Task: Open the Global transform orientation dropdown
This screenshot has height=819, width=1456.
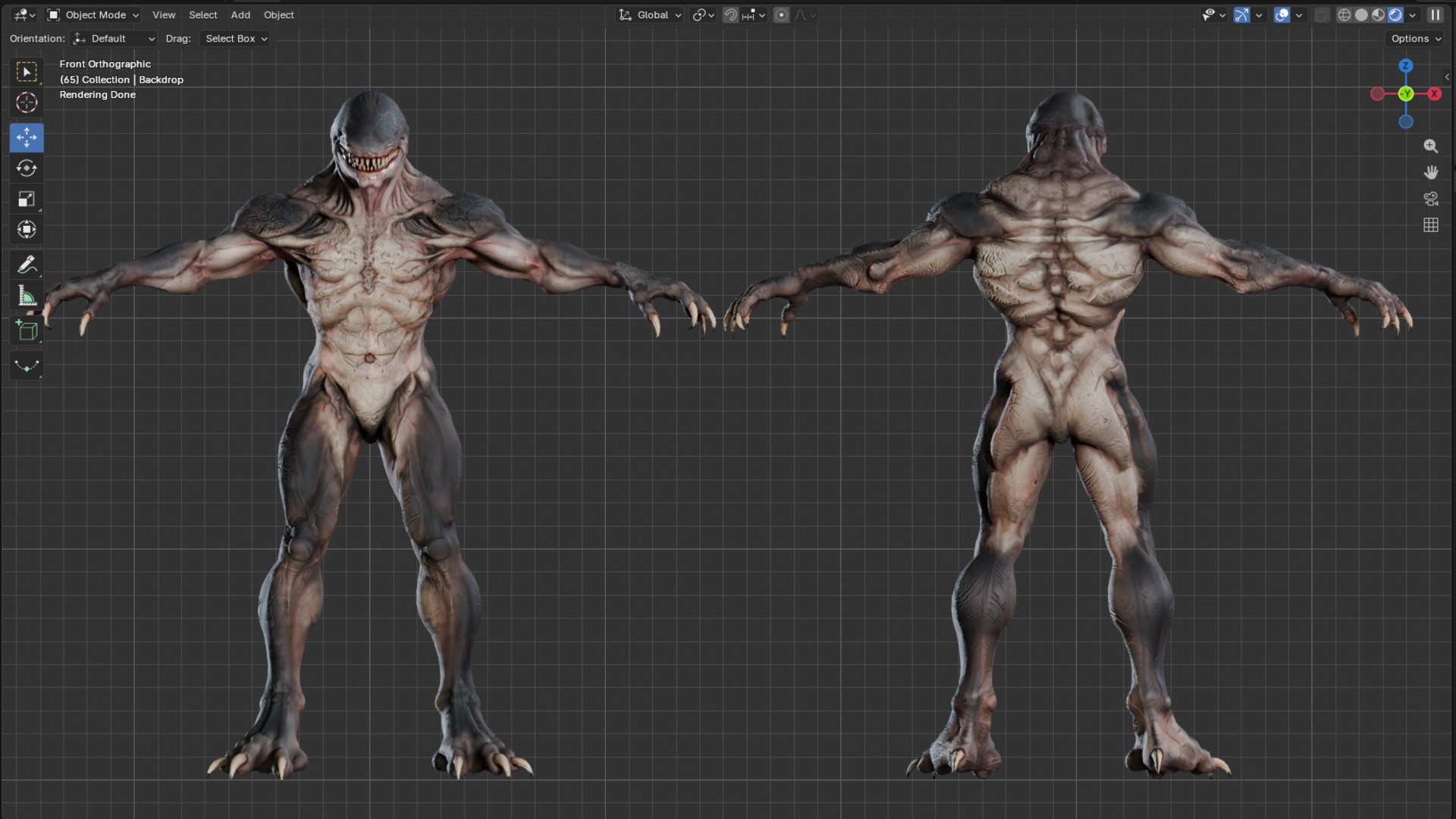Action: [650, 15]
